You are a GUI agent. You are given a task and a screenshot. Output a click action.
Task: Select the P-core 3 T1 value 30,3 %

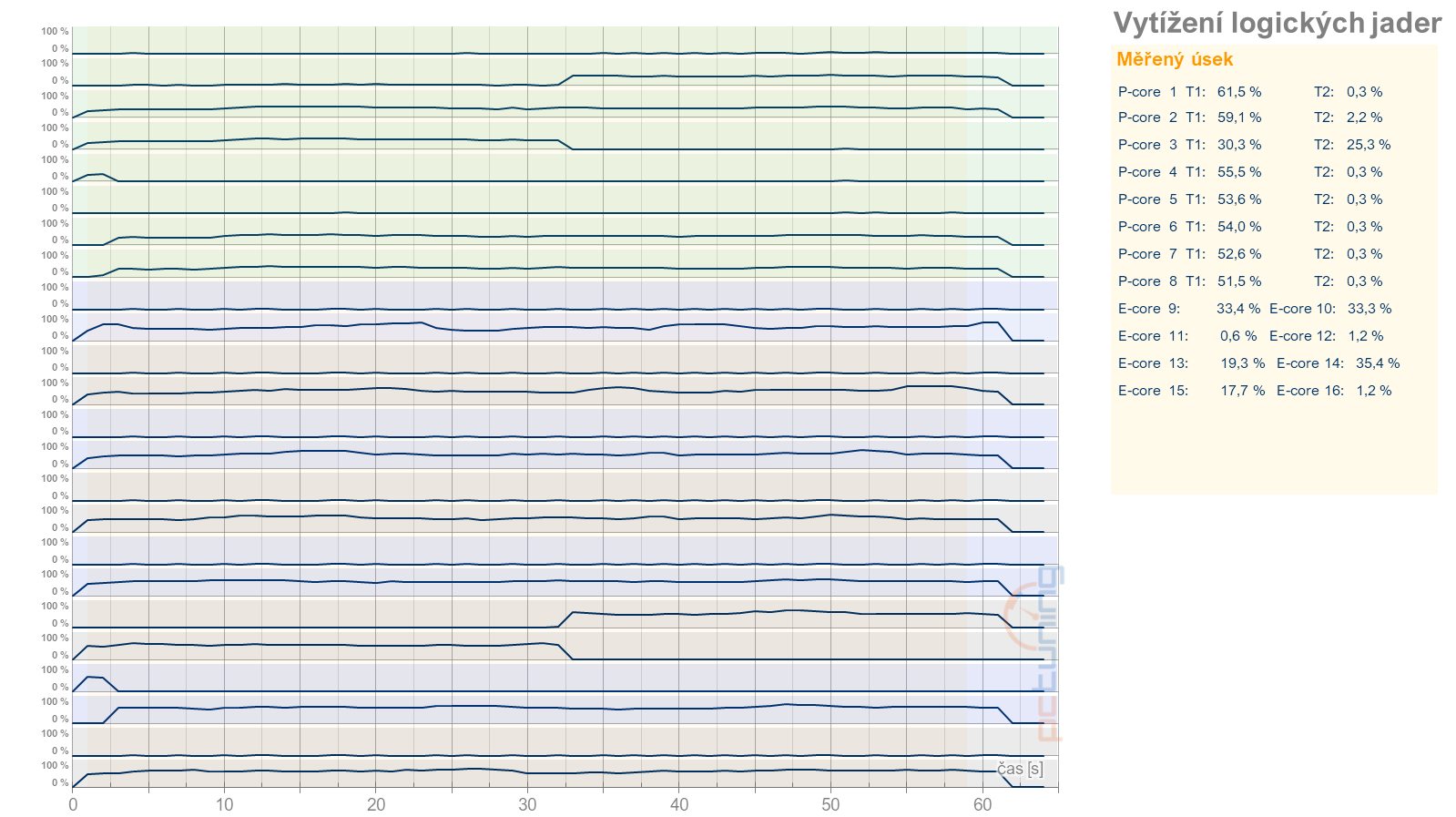pos(1239,145)
